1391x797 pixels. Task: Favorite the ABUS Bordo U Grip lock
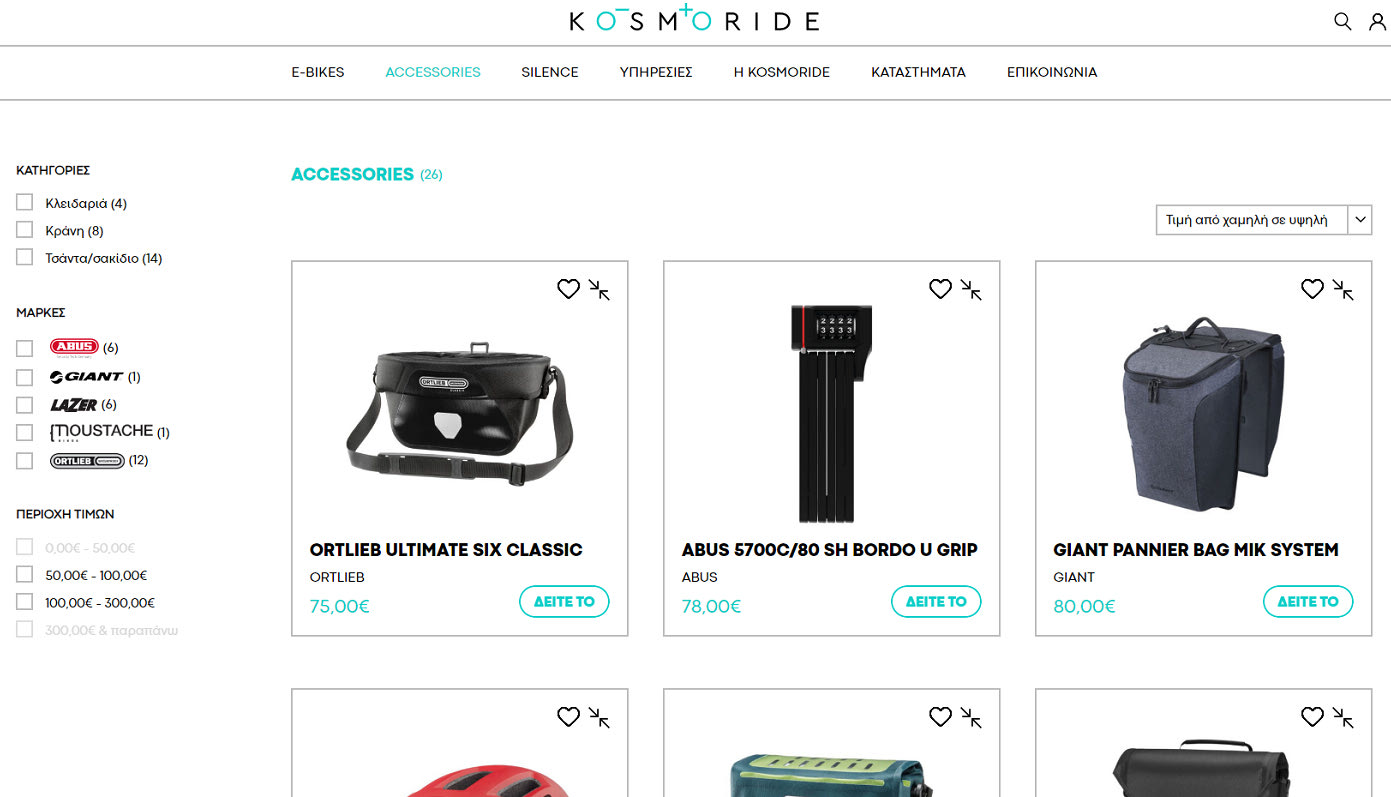(940, 289)
